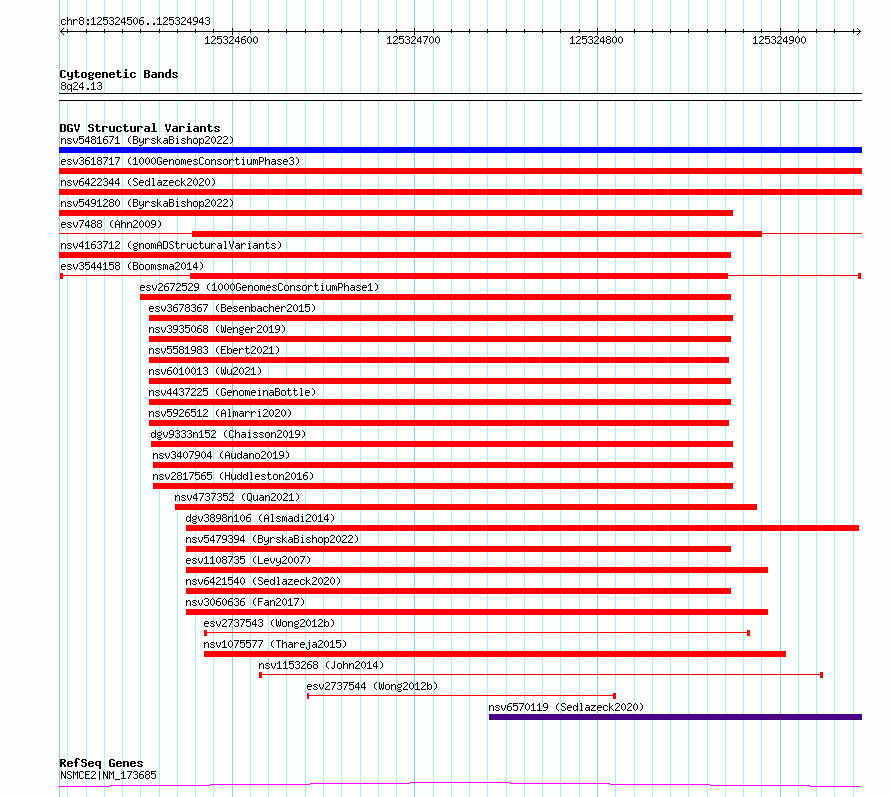Viewport: 890px width, 797px height.
Task: Click the esv7488 (Ahn2009) label
Action: (111, 224)
